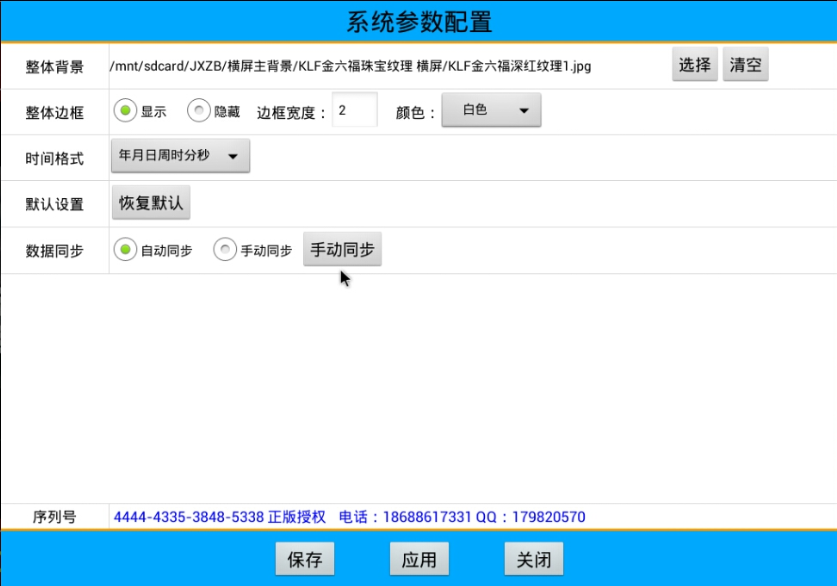Choose the 自动同步 radio option
Viewport: 837px width, 586px height.
[x=125, y=250]
